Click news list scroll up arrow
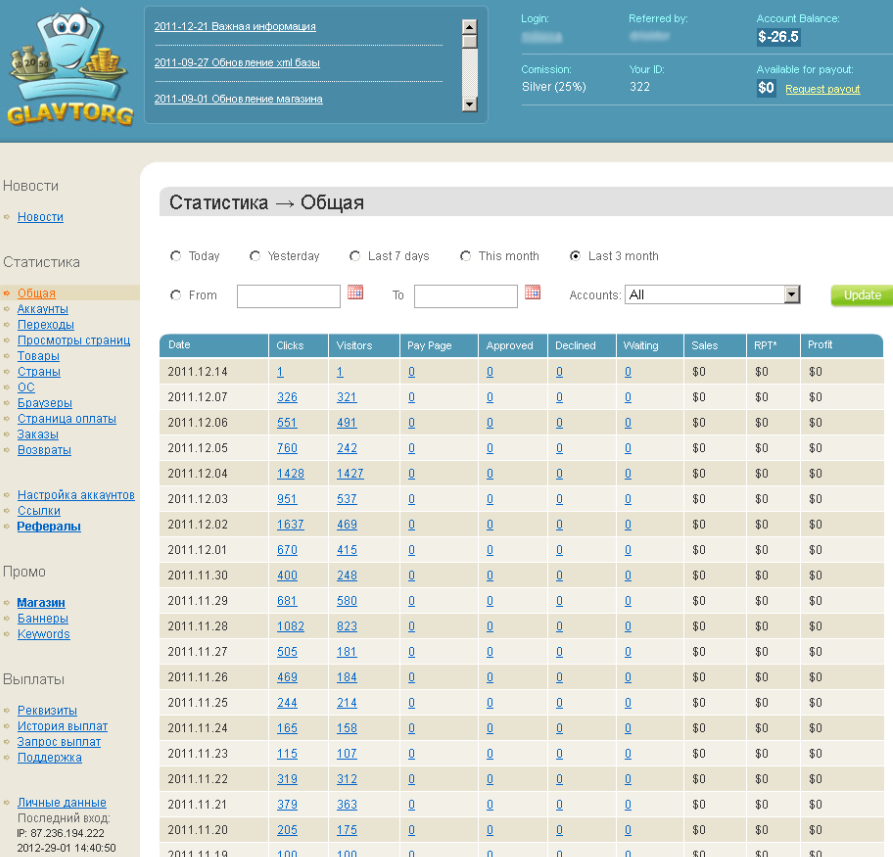 pos(469,26)
